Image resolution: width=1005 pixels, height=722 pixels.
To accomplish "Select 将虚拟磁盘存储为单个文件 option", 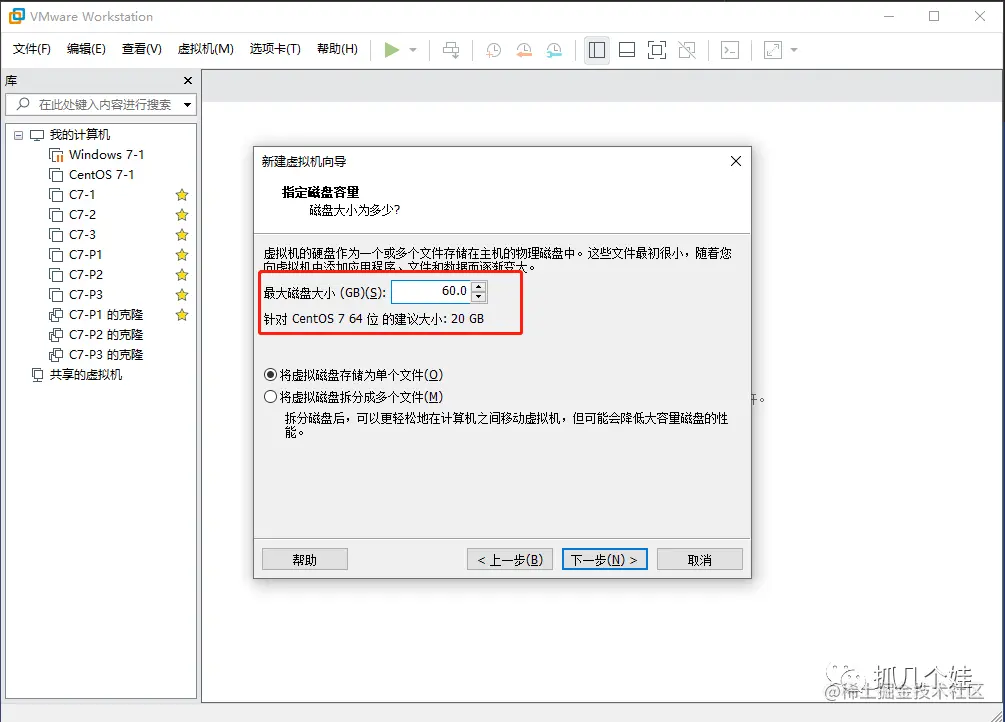I will (353, 374).
